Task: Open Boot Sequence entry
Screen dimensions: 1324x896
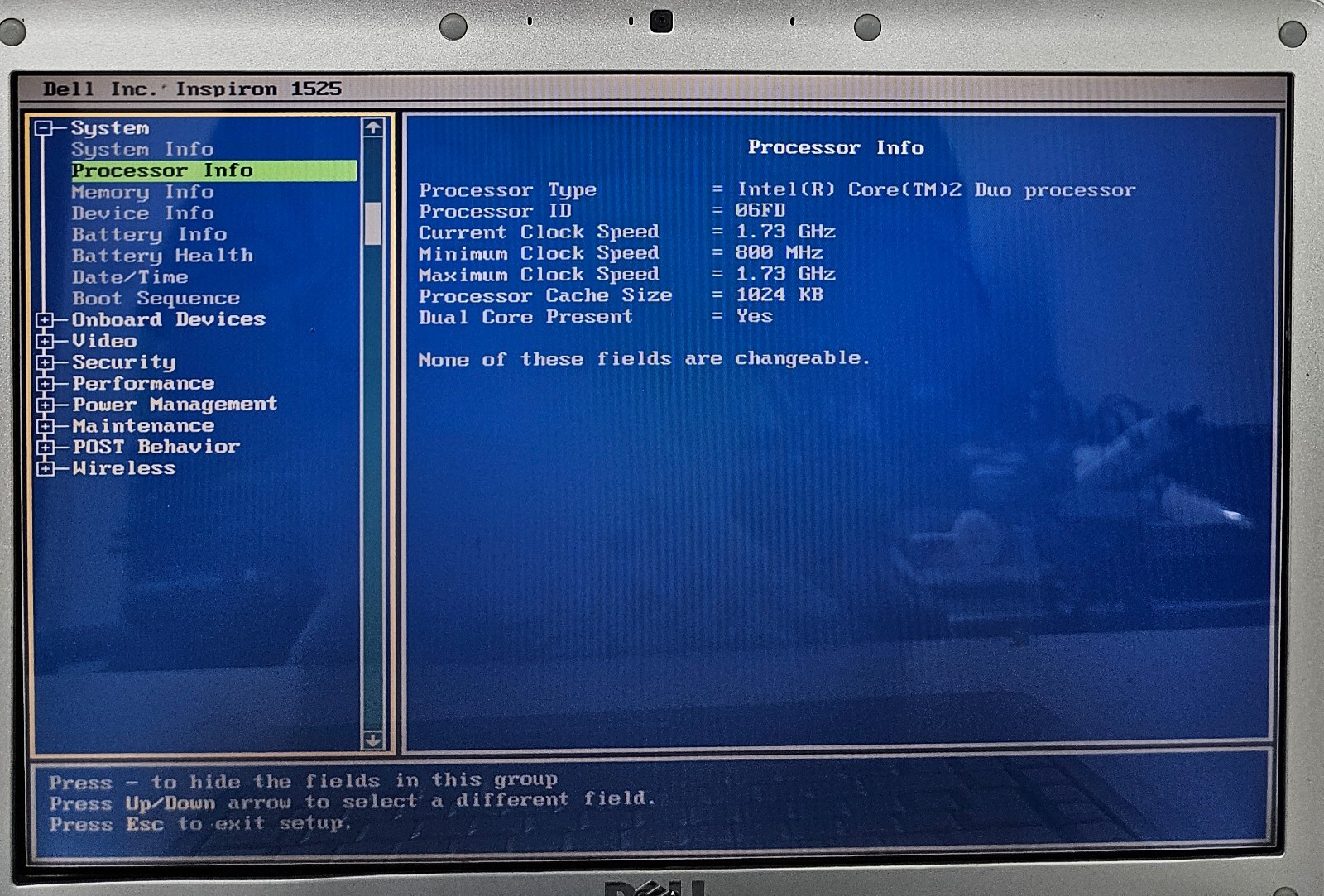Action: point(156,298)
